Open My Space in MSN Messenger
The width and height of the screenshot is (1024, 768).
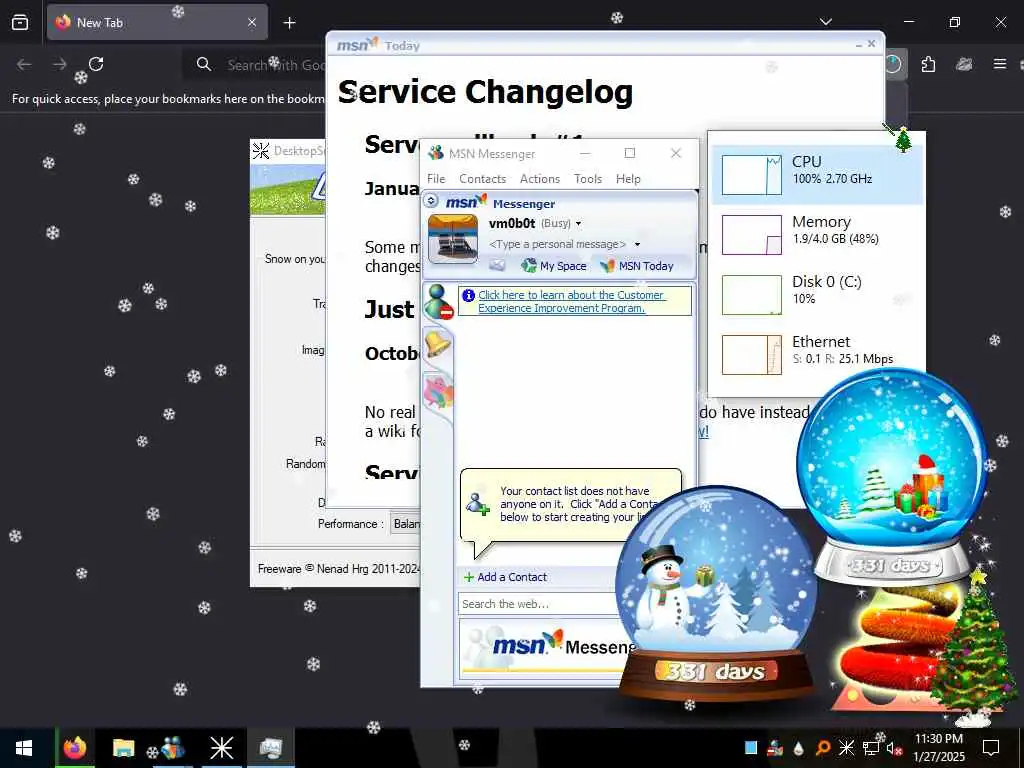(x=554, y=266)
